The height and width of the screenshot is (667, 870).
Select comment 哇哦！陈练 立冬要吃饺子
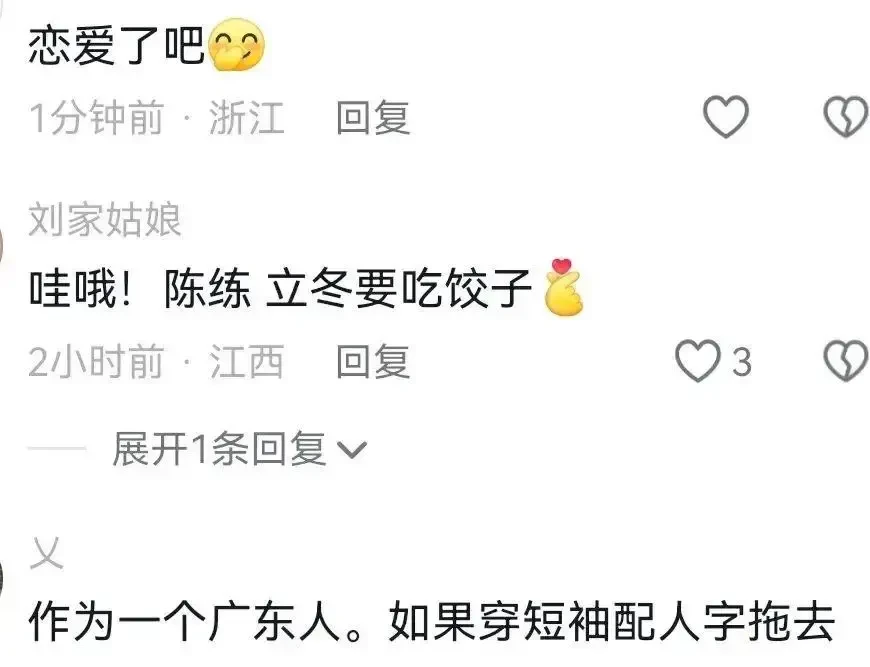(x=280, y=289)
